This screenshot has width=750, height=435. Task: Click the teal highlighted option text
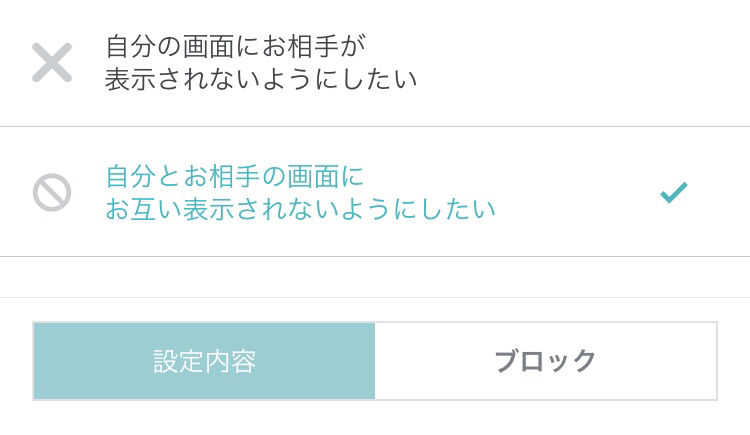pos(300,192)
